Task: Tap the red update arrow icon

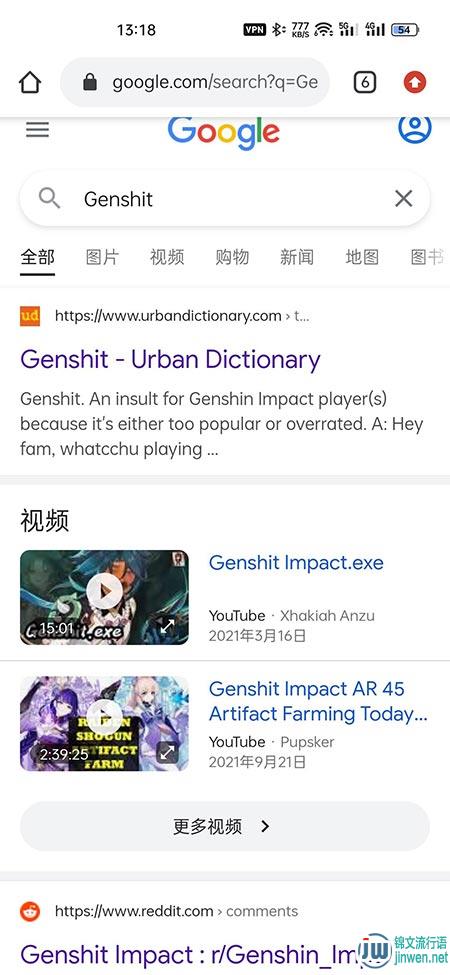Action: click(x=415, y=82)
